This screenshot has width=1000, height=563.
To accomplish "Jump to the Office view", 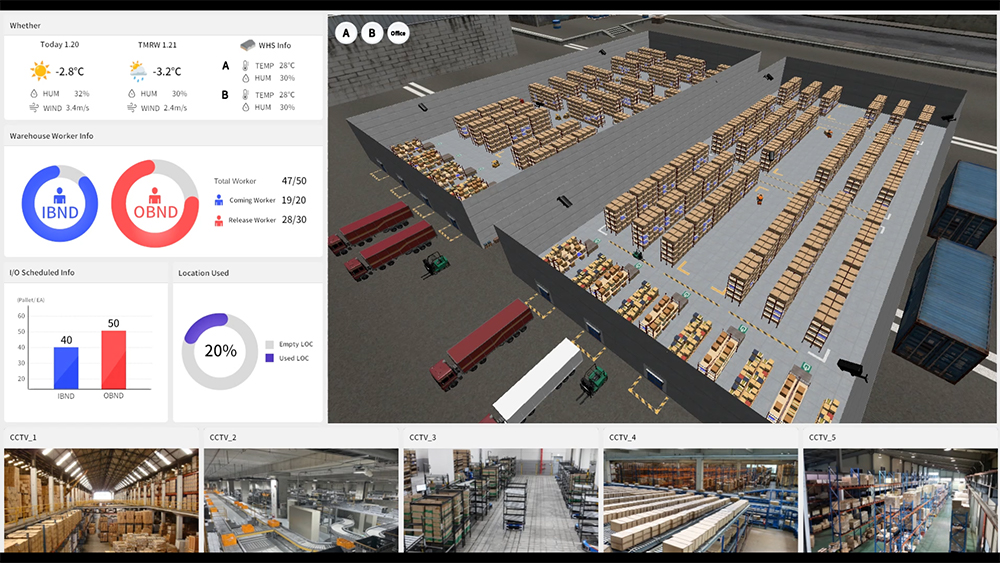I will click(x=398, y=33).
